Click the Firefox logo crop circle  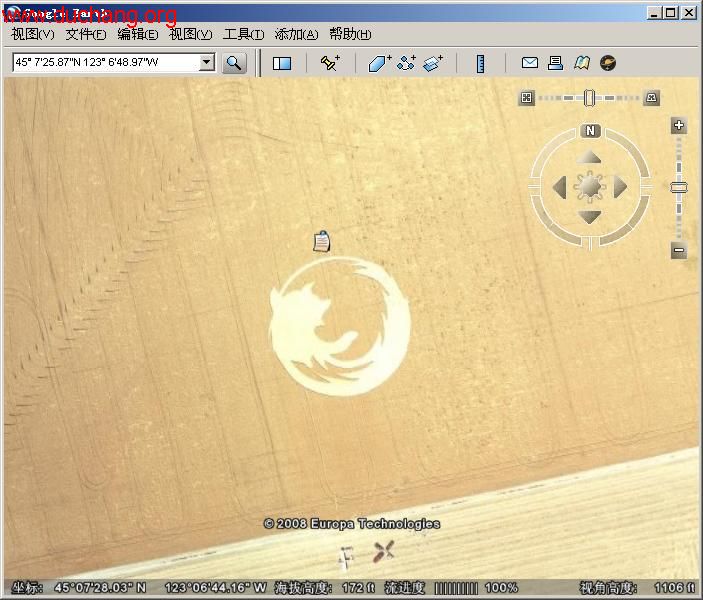(x=339, y=327)
